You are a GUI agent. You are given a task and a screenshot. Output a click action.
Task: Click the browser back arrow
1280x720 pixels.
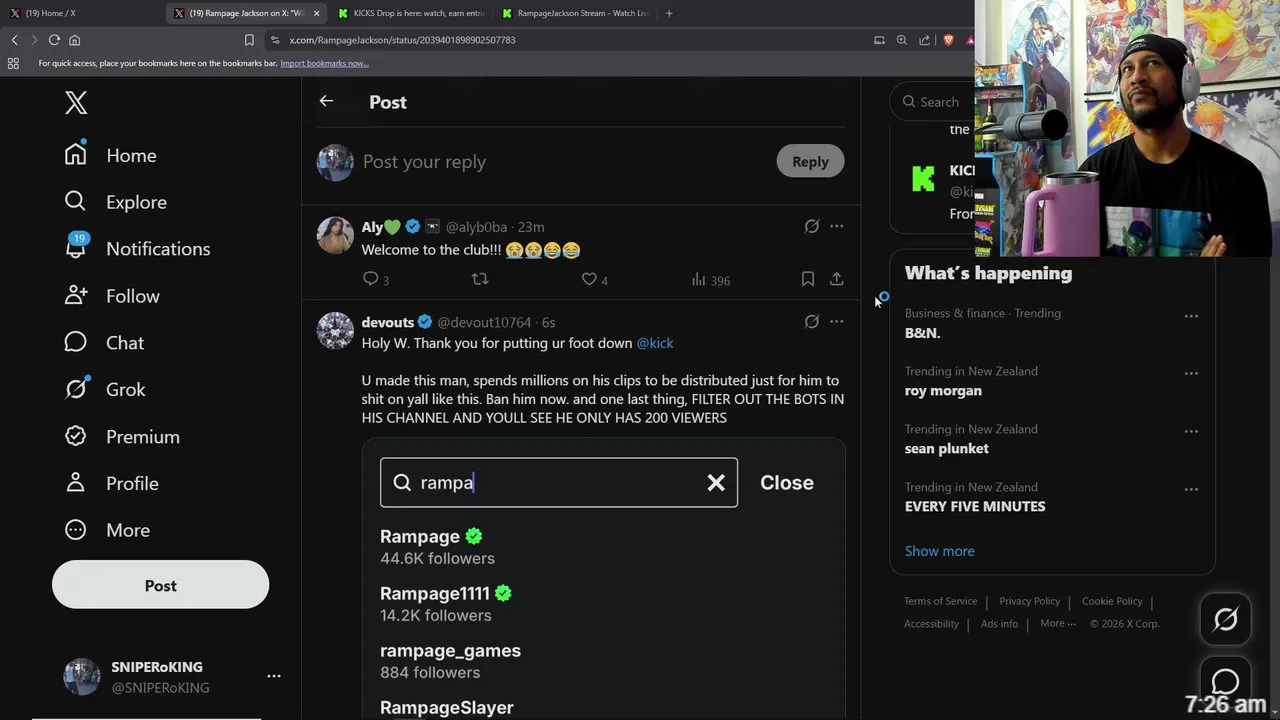pos(14,40)
